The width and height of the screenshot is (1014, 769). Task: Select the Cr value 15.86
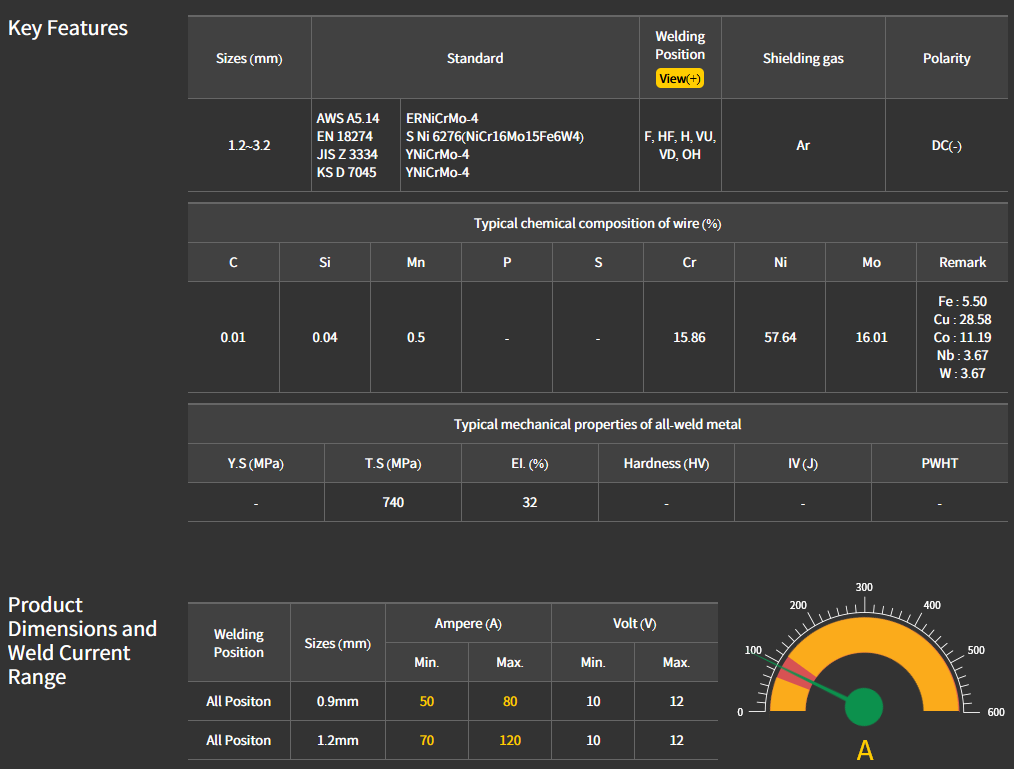[689, 337]
